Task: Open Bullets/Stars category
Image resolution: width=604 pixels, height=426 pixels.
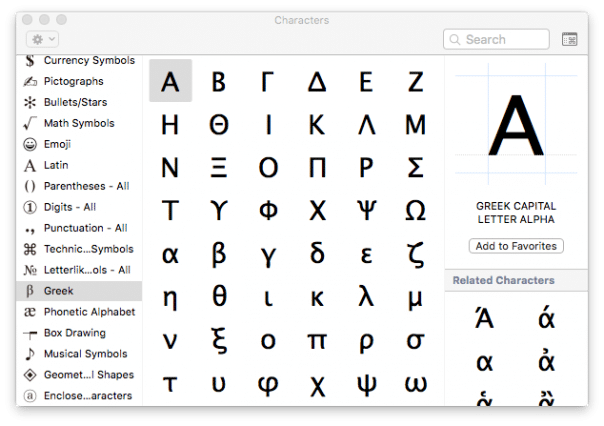Action: (79, 102)
